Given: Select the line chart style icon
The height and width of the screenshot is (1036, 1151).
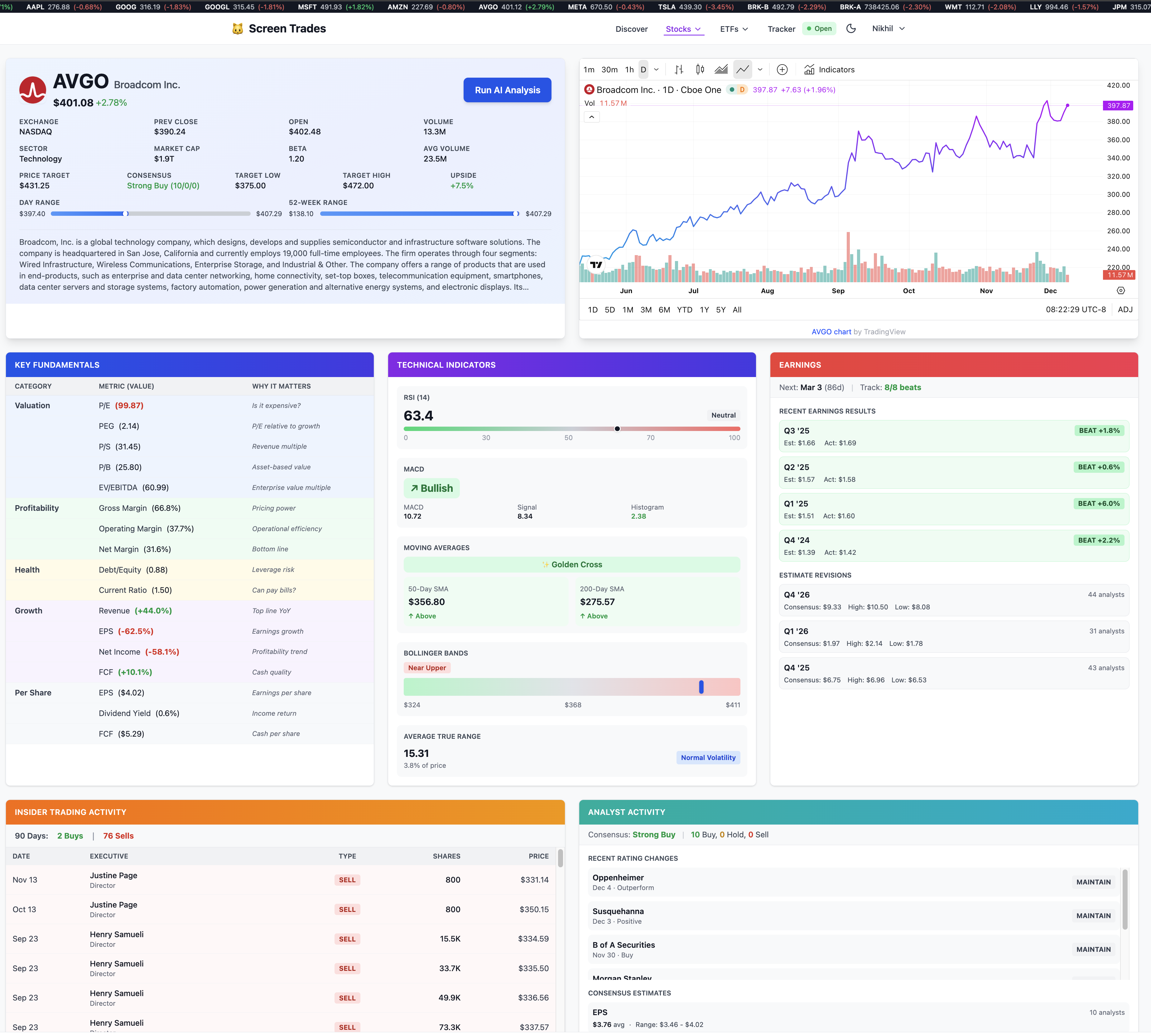Looking at the screenshot, I should [x=743, y=70].
